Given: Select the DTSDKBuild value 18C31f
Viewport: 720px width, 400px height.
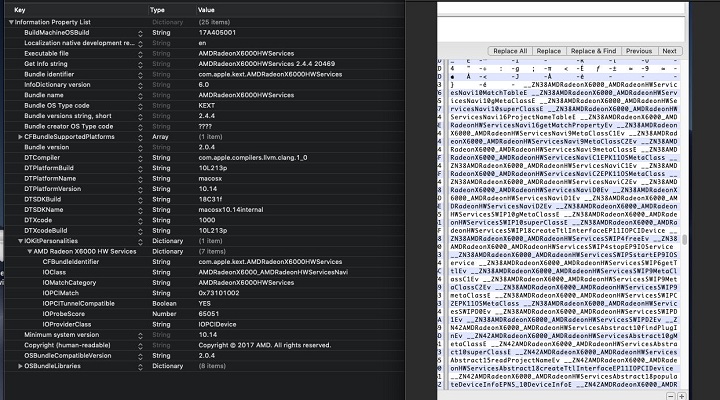Looking at the screenshot, I should tap(210, 199).
